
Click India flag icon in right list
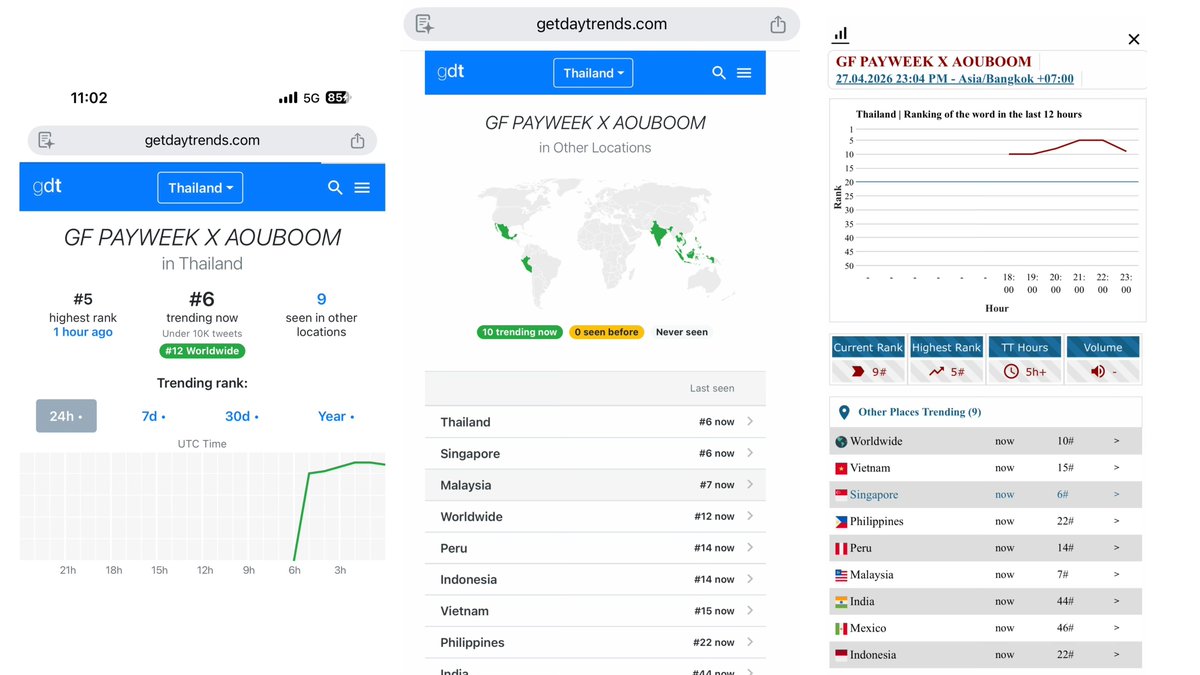(x=841, y=602)
